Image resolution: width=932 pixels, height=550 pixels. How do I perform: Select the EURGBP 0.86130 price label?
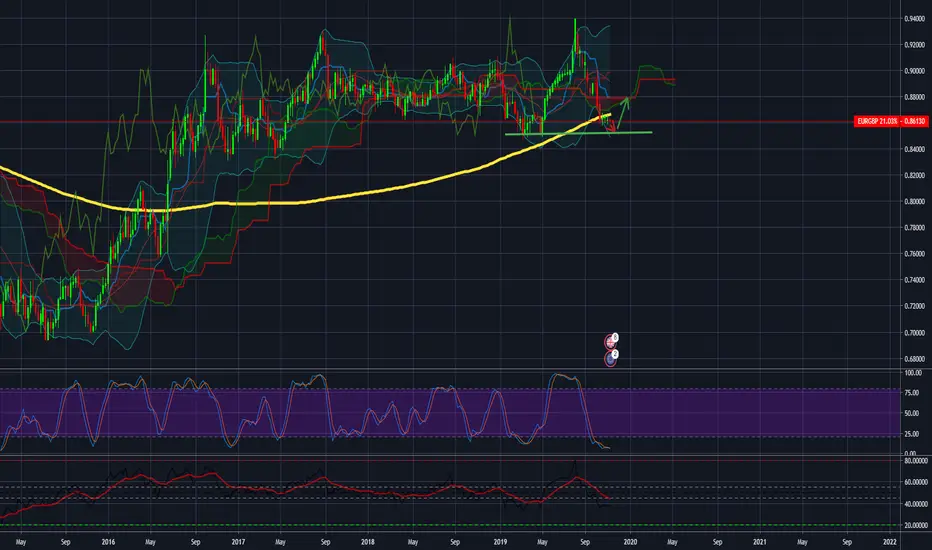click(890, 121)
